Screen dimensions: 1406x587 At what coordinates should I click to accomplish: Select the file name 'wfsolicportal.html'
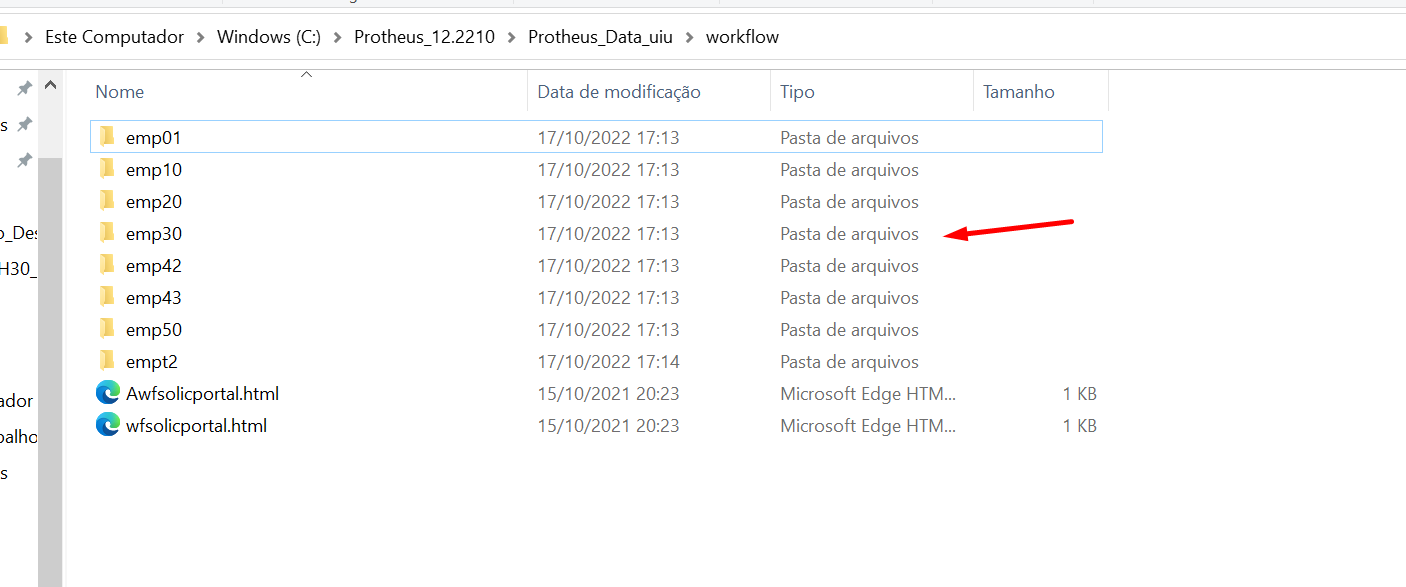(x=196, y=425)
